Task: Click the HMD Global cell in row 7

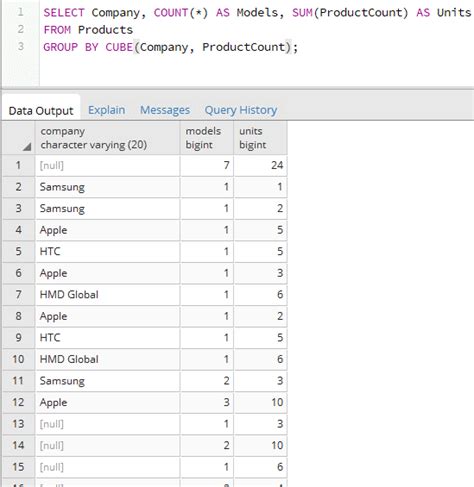Action: (x=107, y=295)
